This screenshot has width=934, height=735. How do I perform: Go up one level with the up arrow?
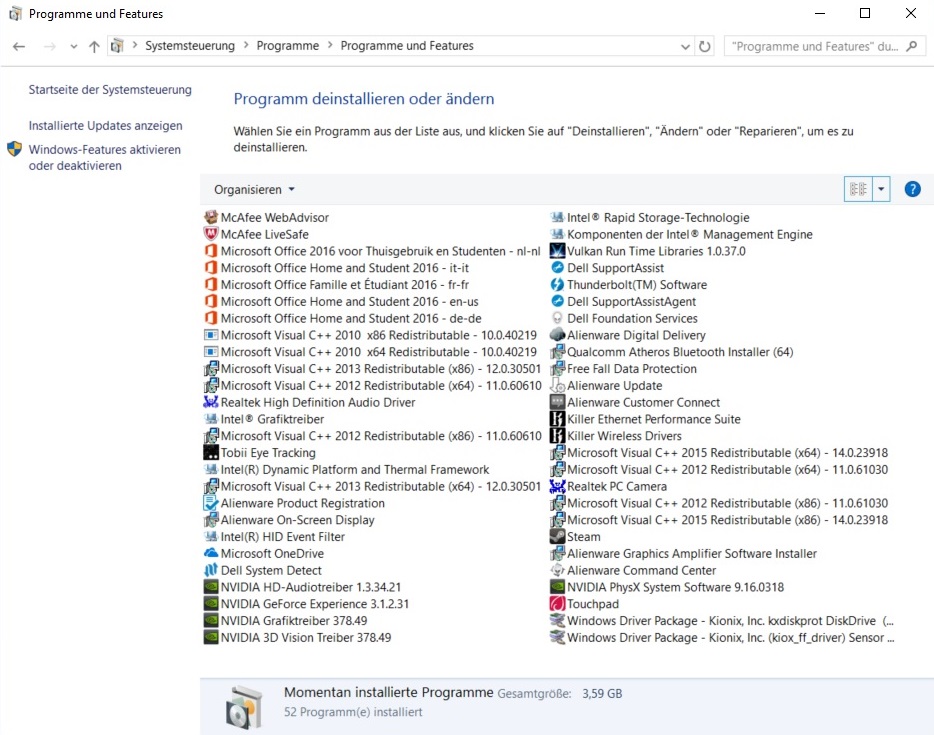[x=94, y=46]
